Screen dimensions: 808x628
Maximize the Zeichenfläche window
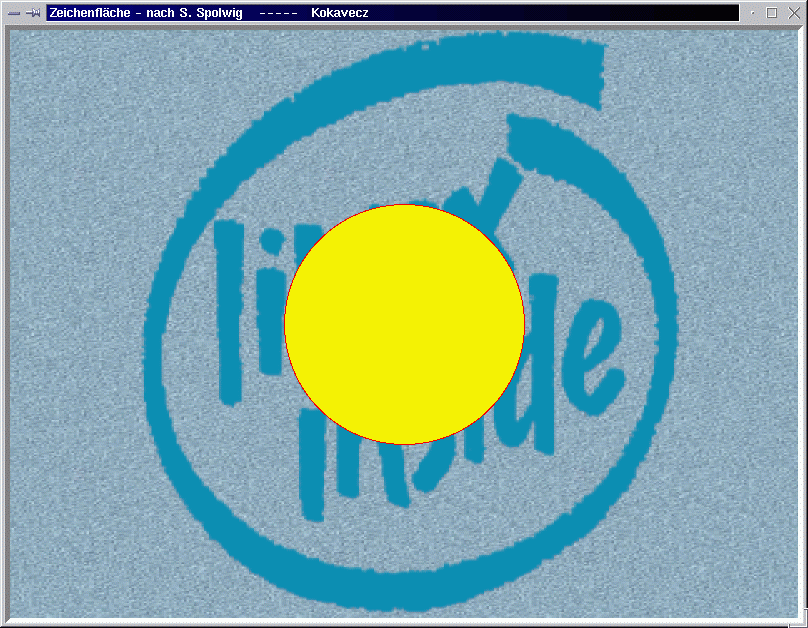[772, 13]
